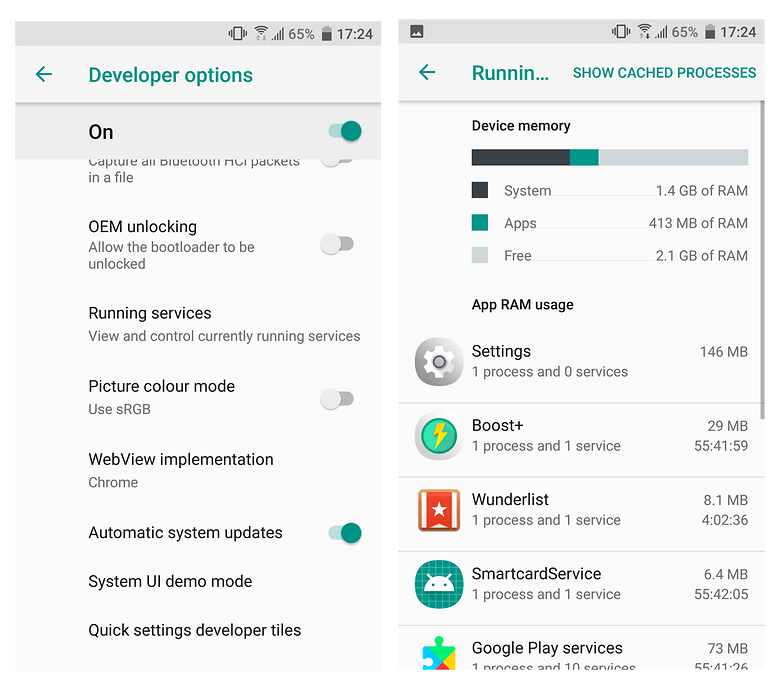Tap Apps 413 MB of RAM row
Viewport: 782px width, 681px height.
point(609,223)
